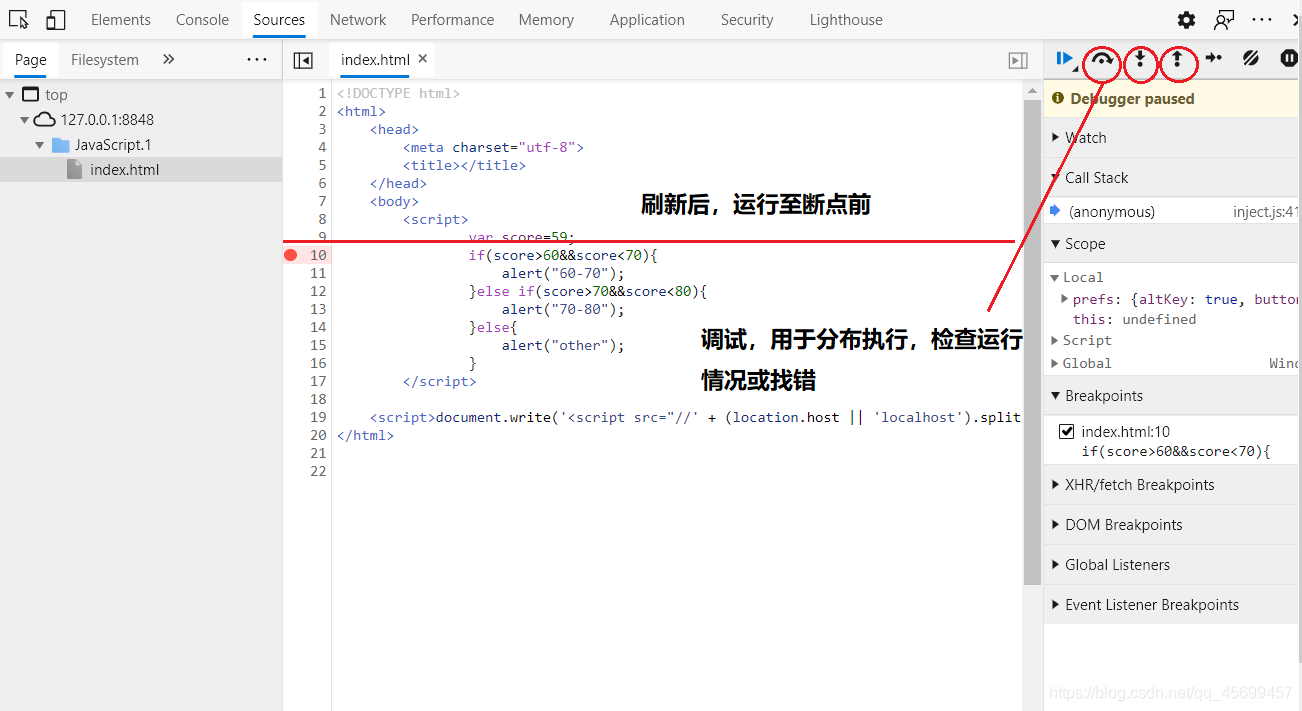Select the Page navigator tab
Image resolution: width=1302 pixels, height=711 pixels.
pyautogui.click(x=30, y=60)
